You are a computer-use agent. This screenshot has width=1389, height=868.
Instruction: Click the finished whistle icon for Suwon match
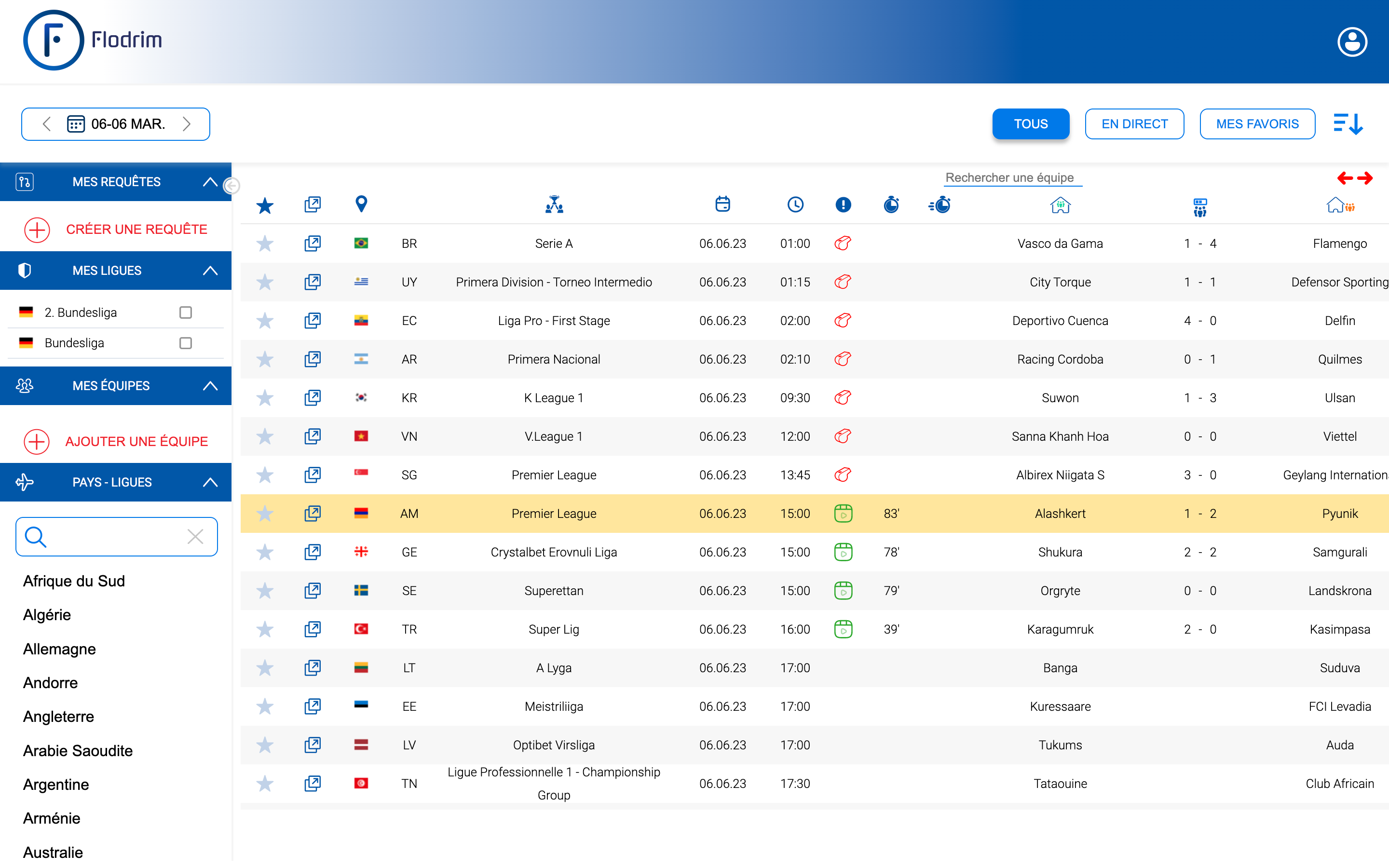pyautogui.click(x=843, y=397)
